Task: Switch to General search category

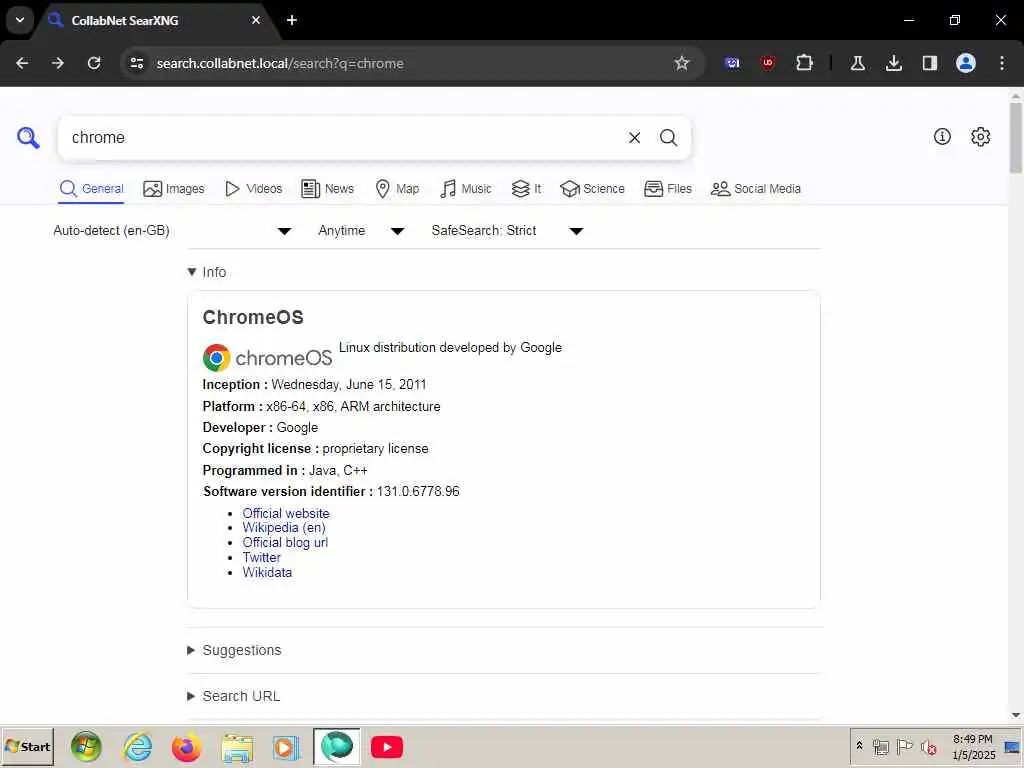Action: tap(91, 189)
